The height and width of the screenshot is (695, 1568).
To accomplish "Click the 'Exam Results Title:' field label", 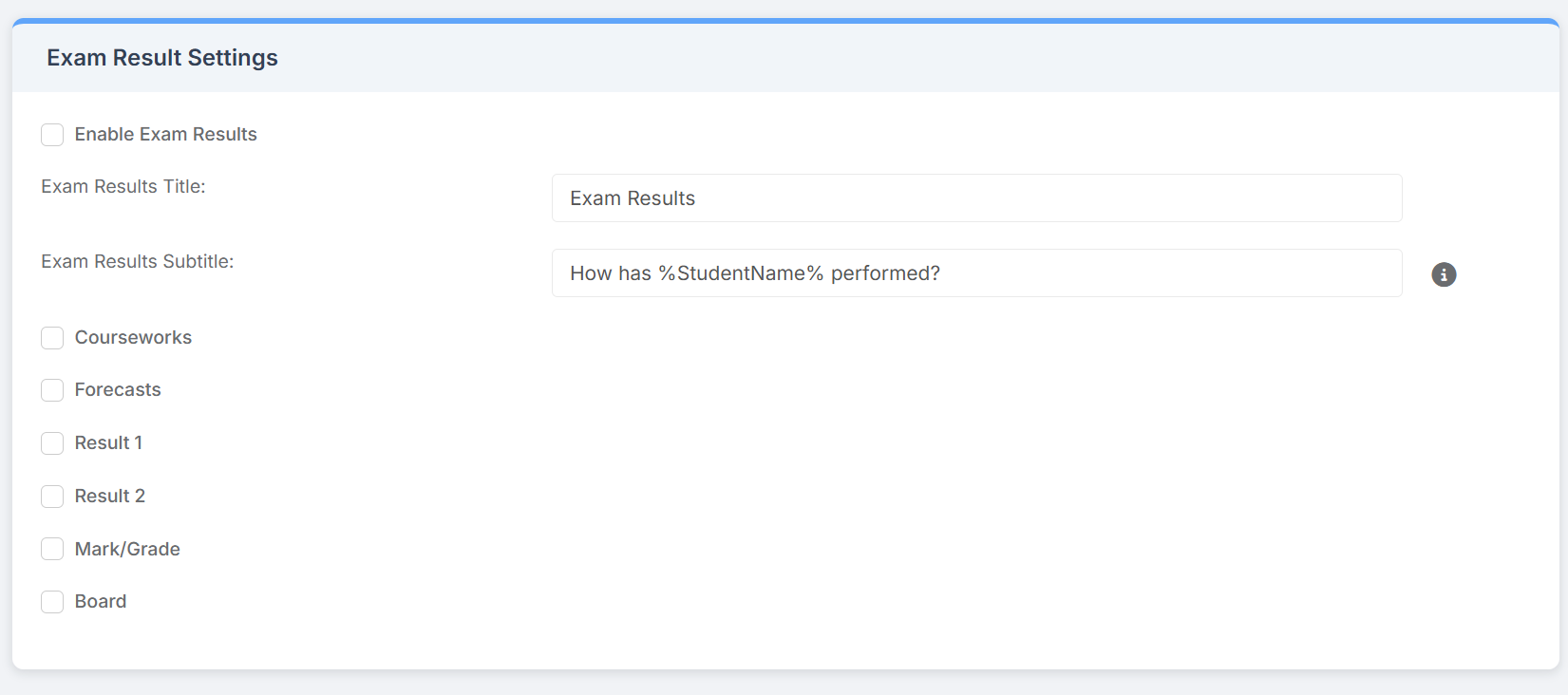I will pyautogui.click(x=123, y=187).
